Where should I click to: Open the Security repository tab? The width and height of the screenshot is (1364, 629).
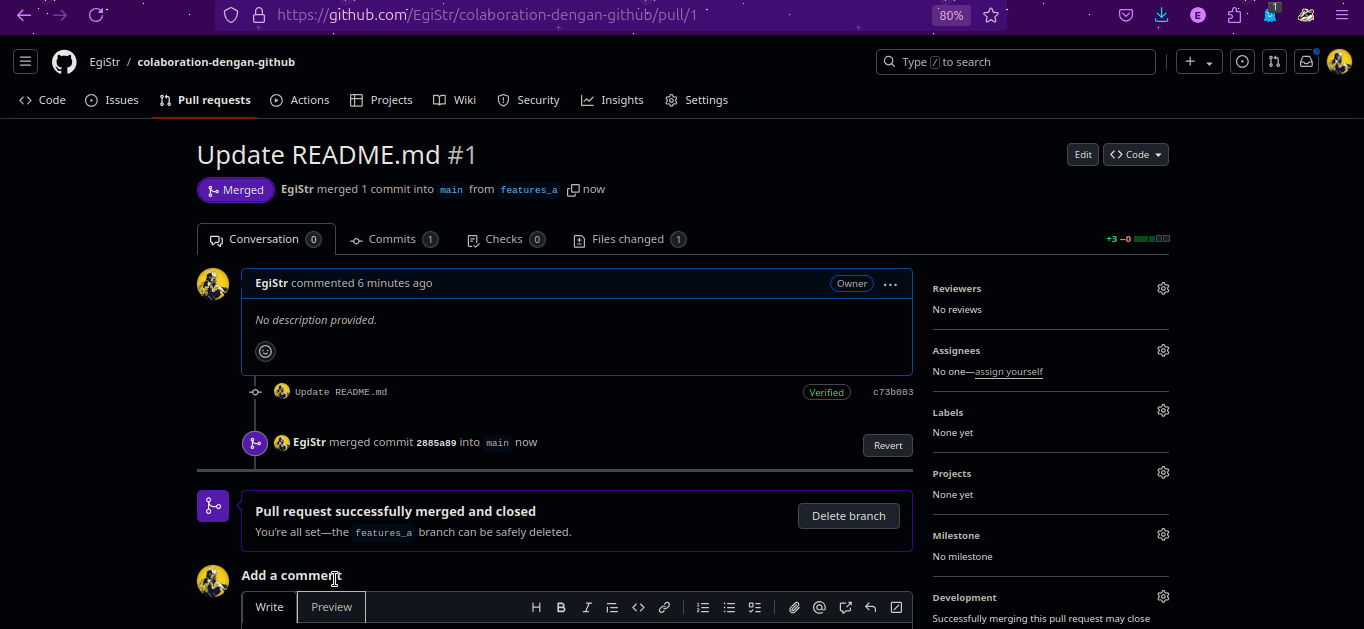click(529, 100)
